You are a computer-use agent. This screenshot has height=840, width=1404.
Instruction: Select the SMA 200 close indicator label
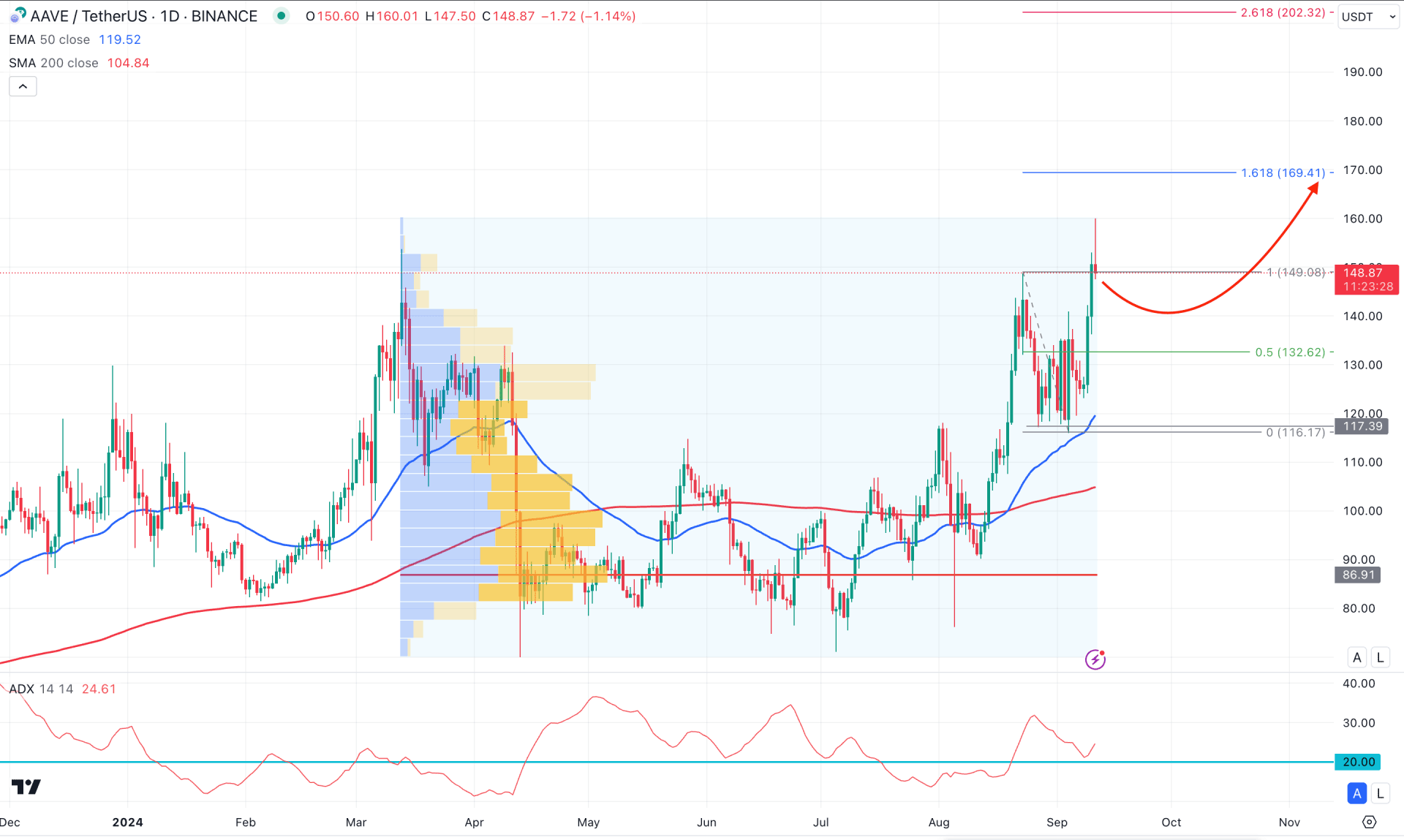(53, 63)
